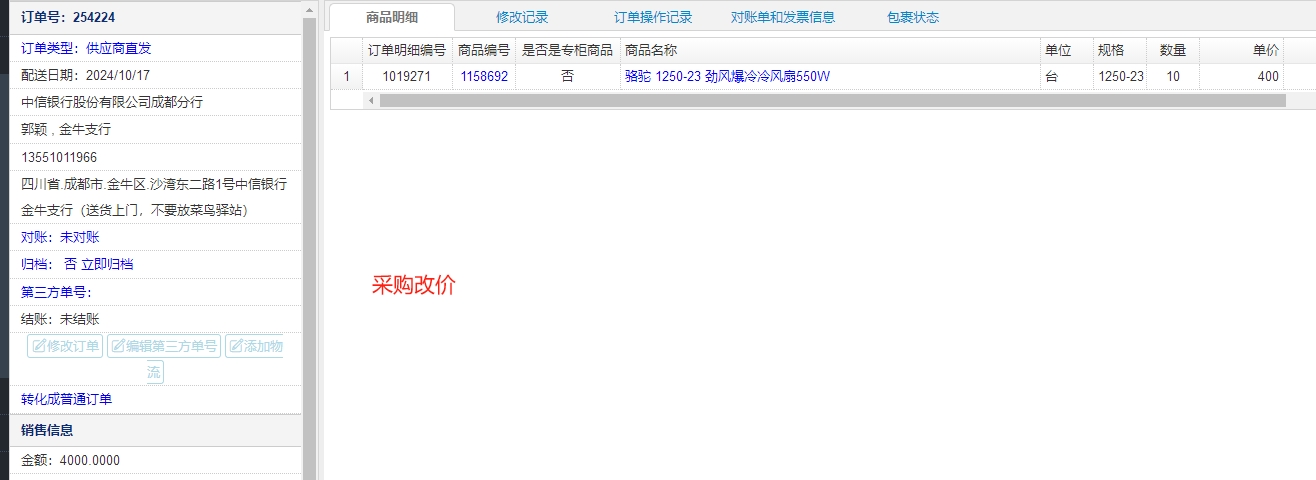Click the 单位 column header
Screen dimensions: 1316x480
coord(1066,50)
